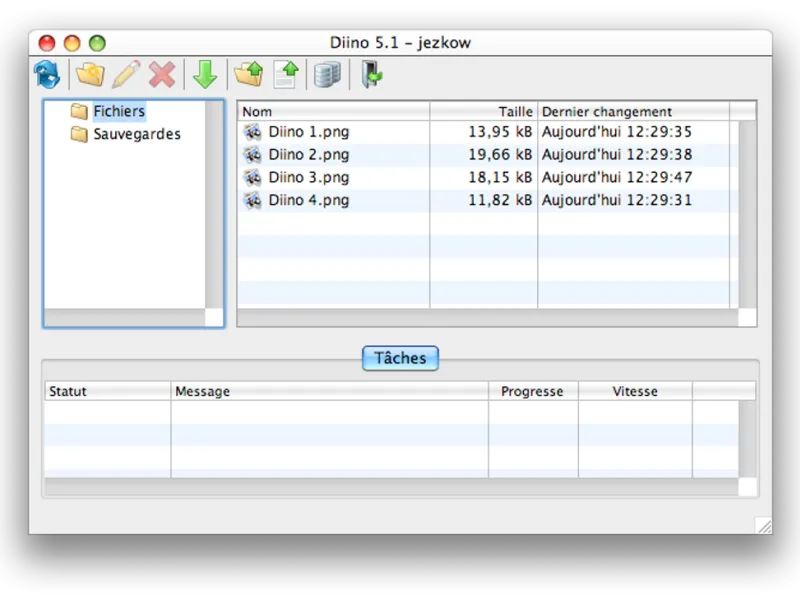Click the blue refresh icon in toolbar
The width and height of the screenshot is (800, 600).
47,74
